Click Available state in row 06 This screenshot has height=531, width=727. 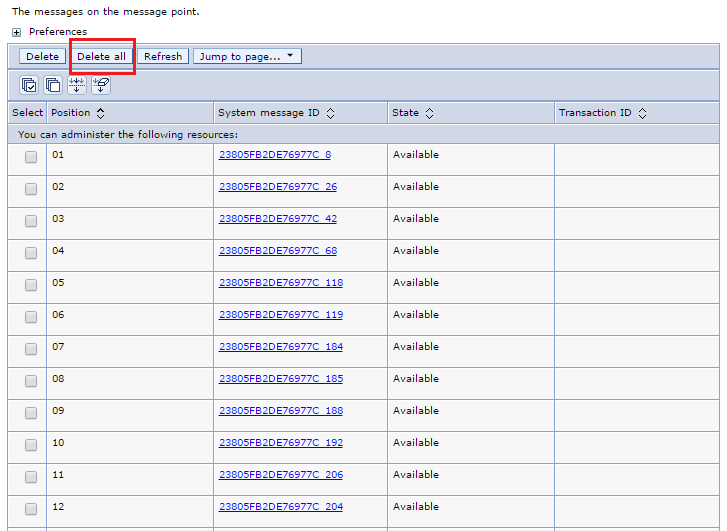coord(416,315)
